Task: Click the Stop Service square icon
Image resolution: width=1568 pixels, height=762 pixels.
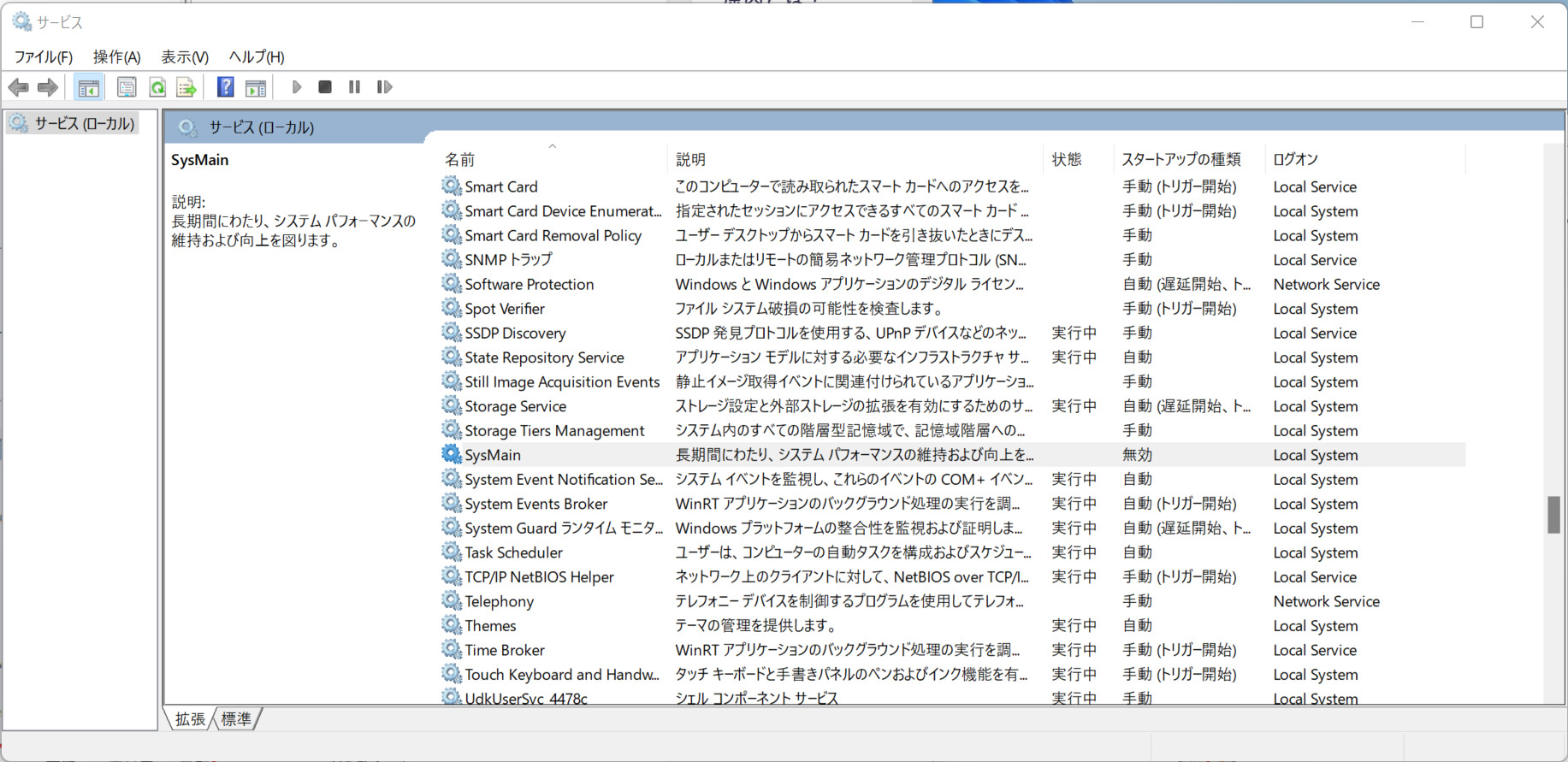Action: coord(325,87)
